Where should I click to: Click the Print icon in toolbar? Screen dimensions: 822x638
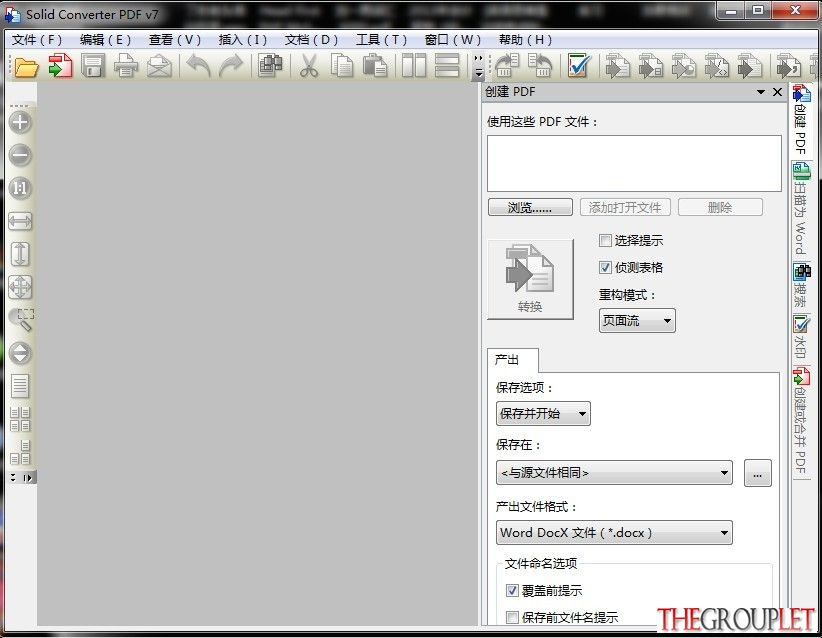[126, 67]
